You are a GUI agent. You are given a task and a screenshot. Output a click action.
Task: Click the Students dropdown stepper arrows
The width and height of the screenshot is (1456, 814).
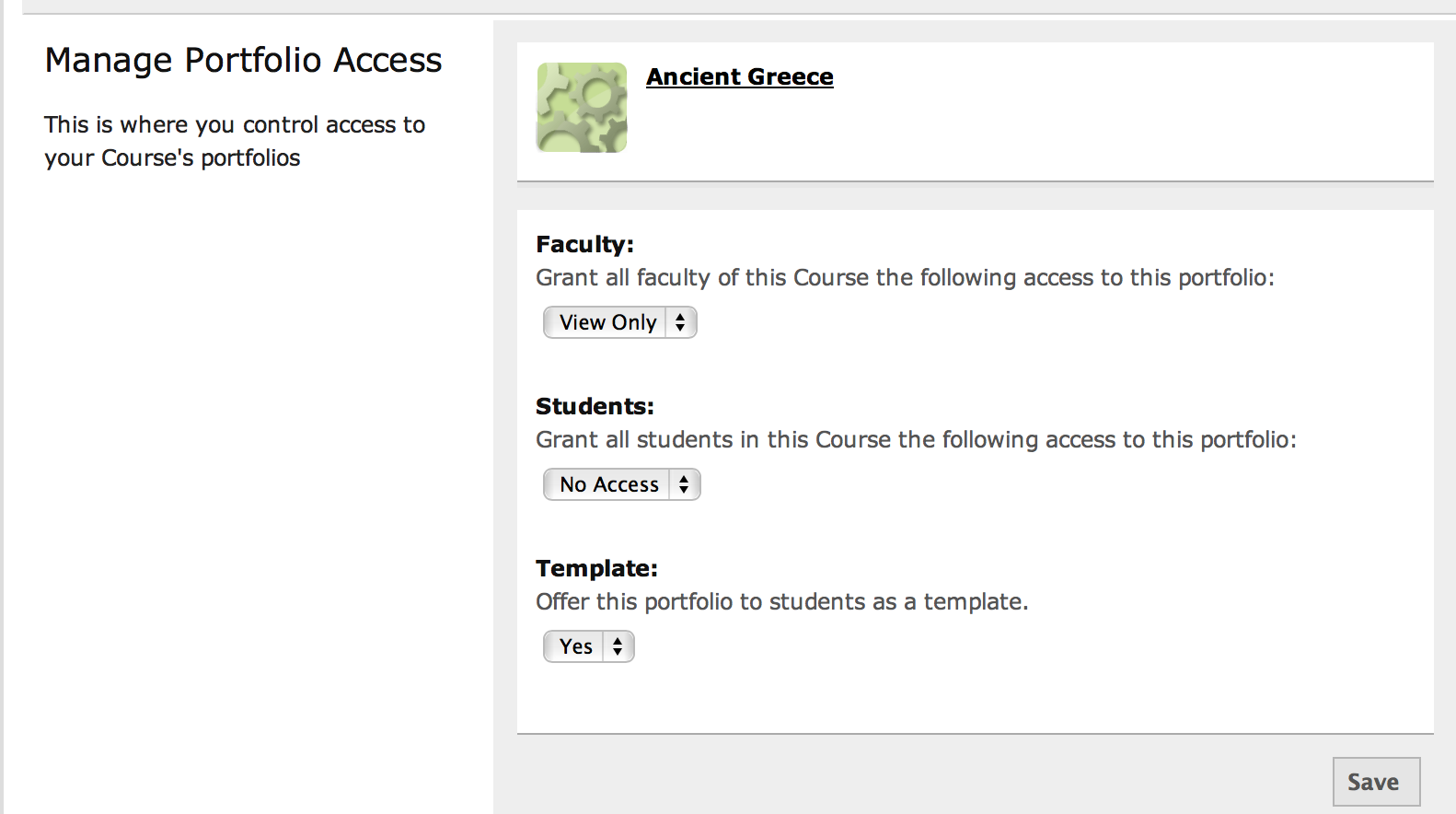(x=685, y=484)
